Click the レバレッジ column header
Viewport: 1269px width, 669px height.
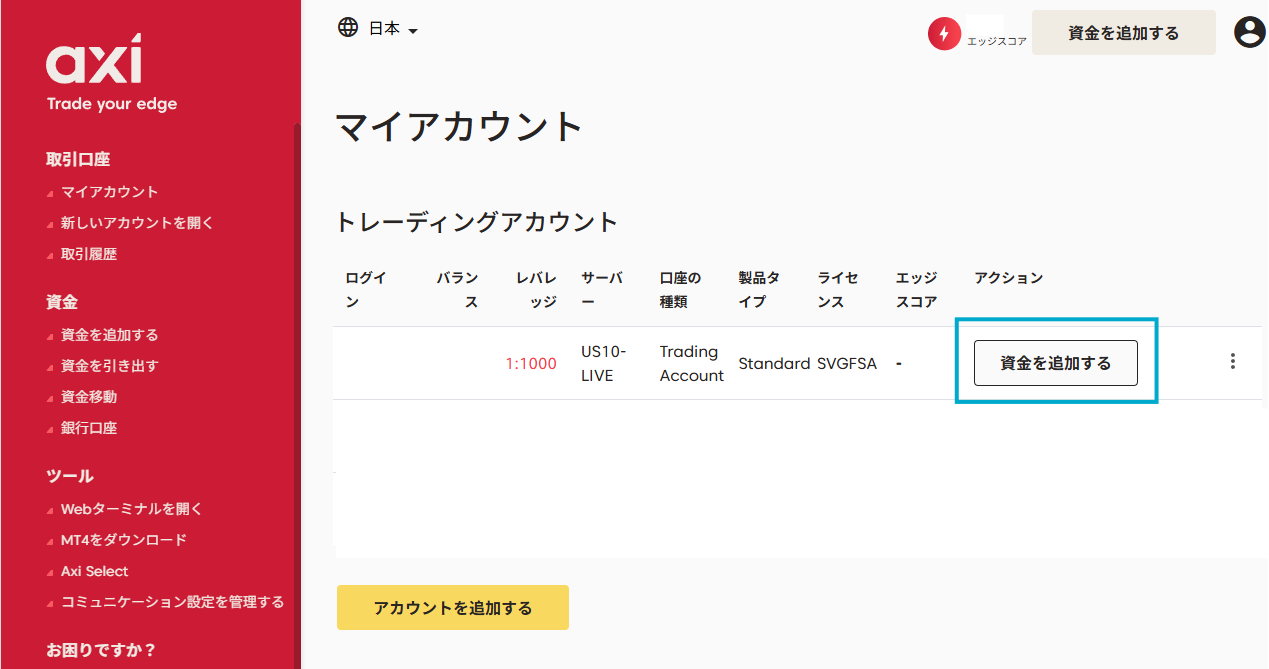click(x=536, y=290)
